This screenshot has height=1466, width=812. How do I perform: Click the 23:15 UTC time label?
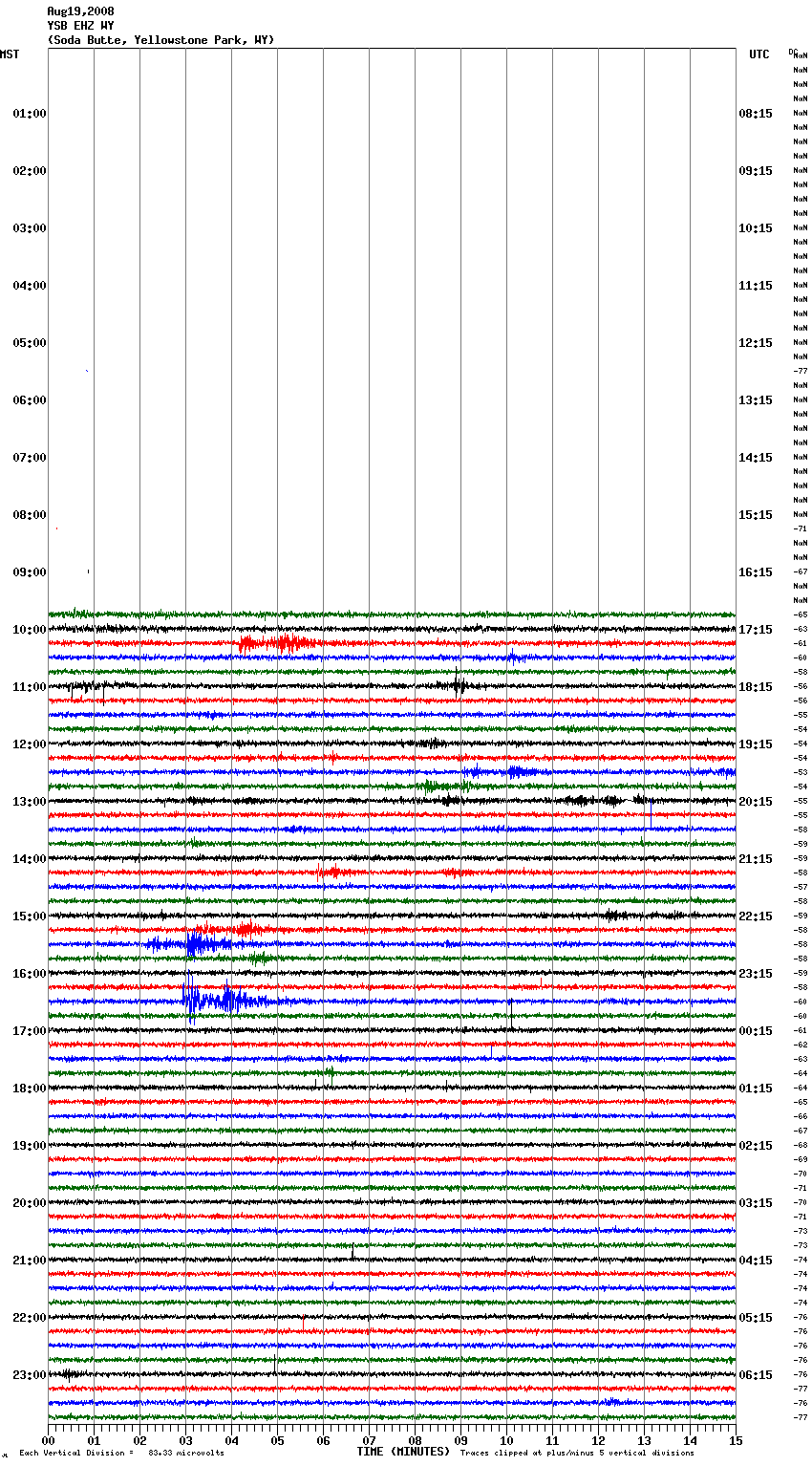(756, 974)
